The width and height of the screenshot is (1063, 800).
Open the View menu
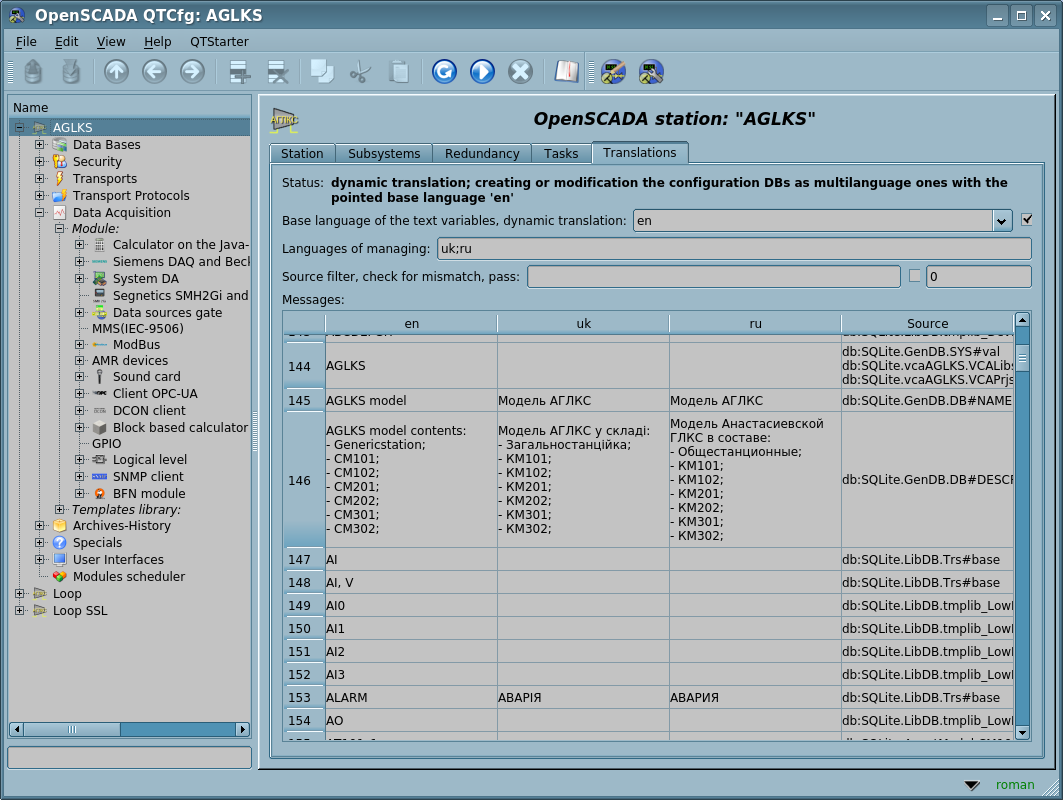pos(111,41)
